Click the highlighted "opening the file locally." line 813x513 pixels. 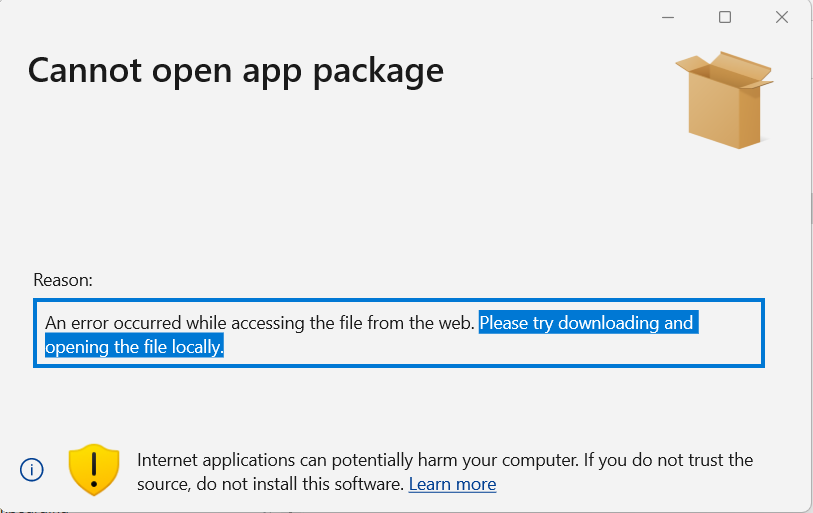[x=134, y=347]
